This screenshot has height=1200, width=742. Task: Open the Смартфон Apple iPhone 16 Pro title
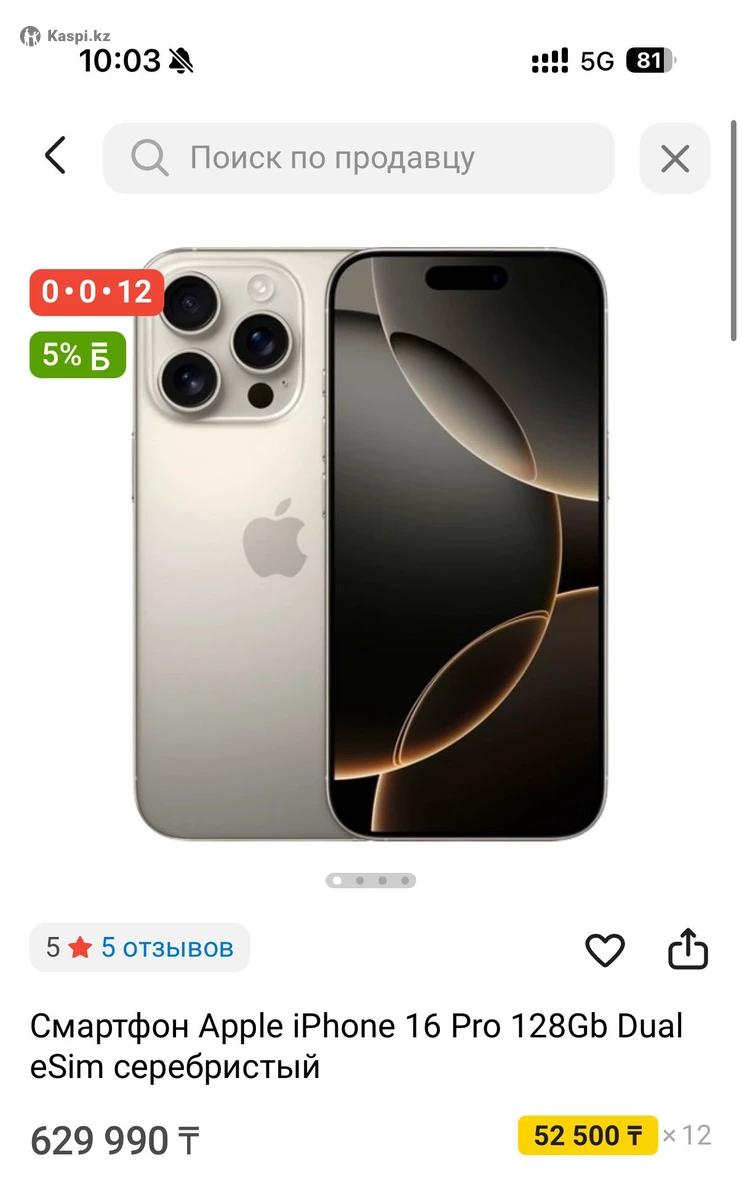[x=357, y=1046]
